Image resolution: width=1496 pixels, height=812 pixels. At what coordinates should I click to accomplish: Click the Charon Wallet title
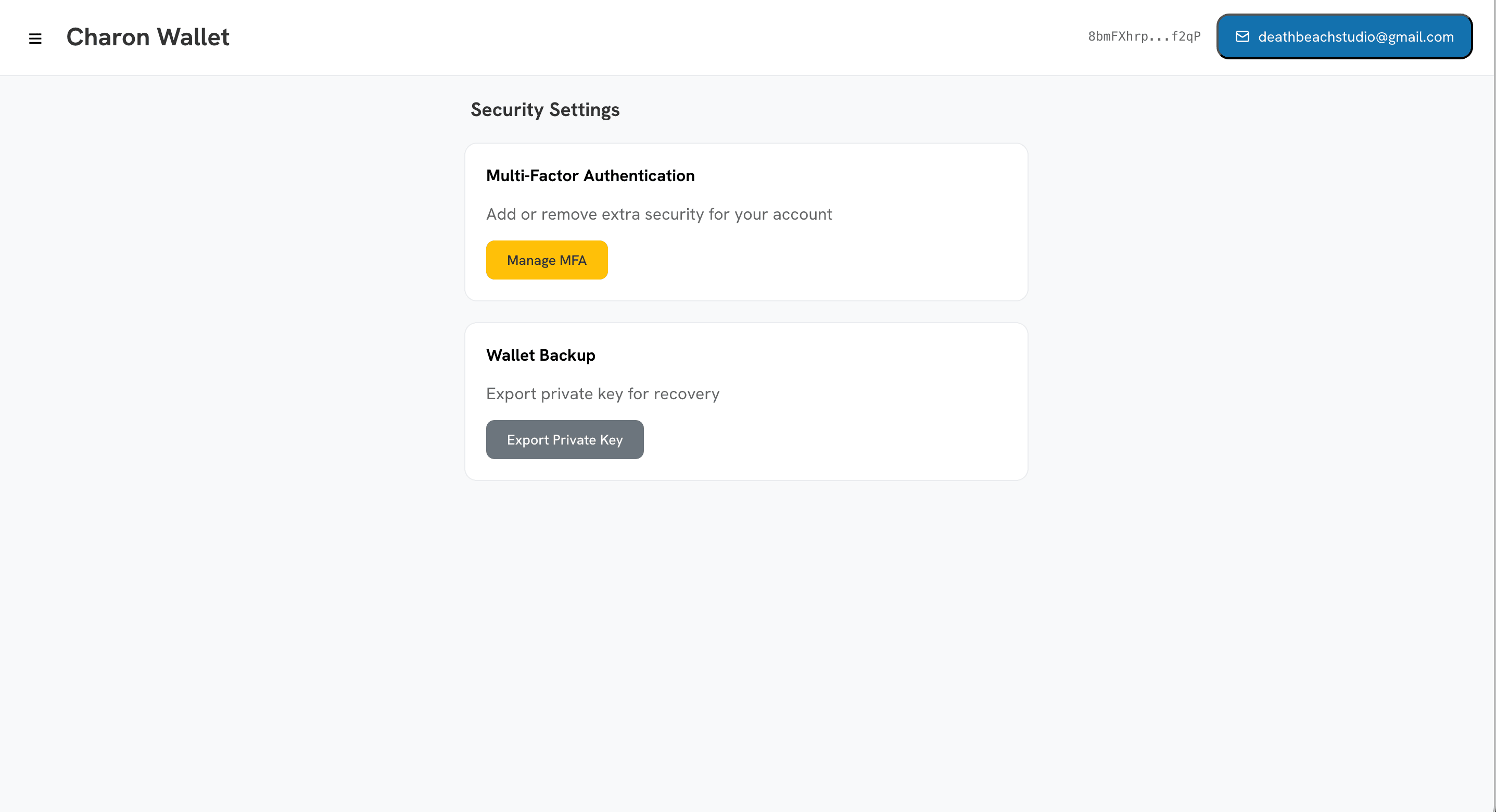point(147,37)
